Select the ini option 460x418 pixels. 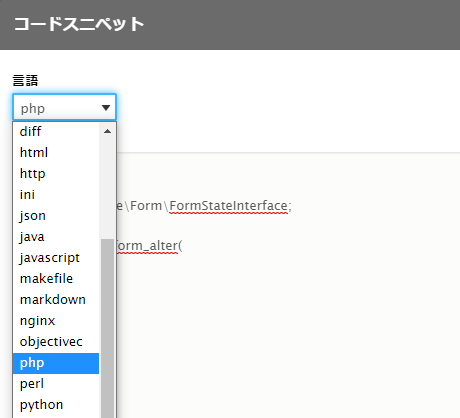point(56,195)
